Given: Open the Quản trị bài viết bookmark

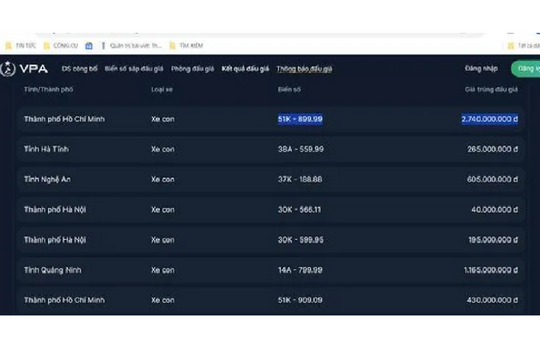Looking at the screenshot, I should pos(131,45).
